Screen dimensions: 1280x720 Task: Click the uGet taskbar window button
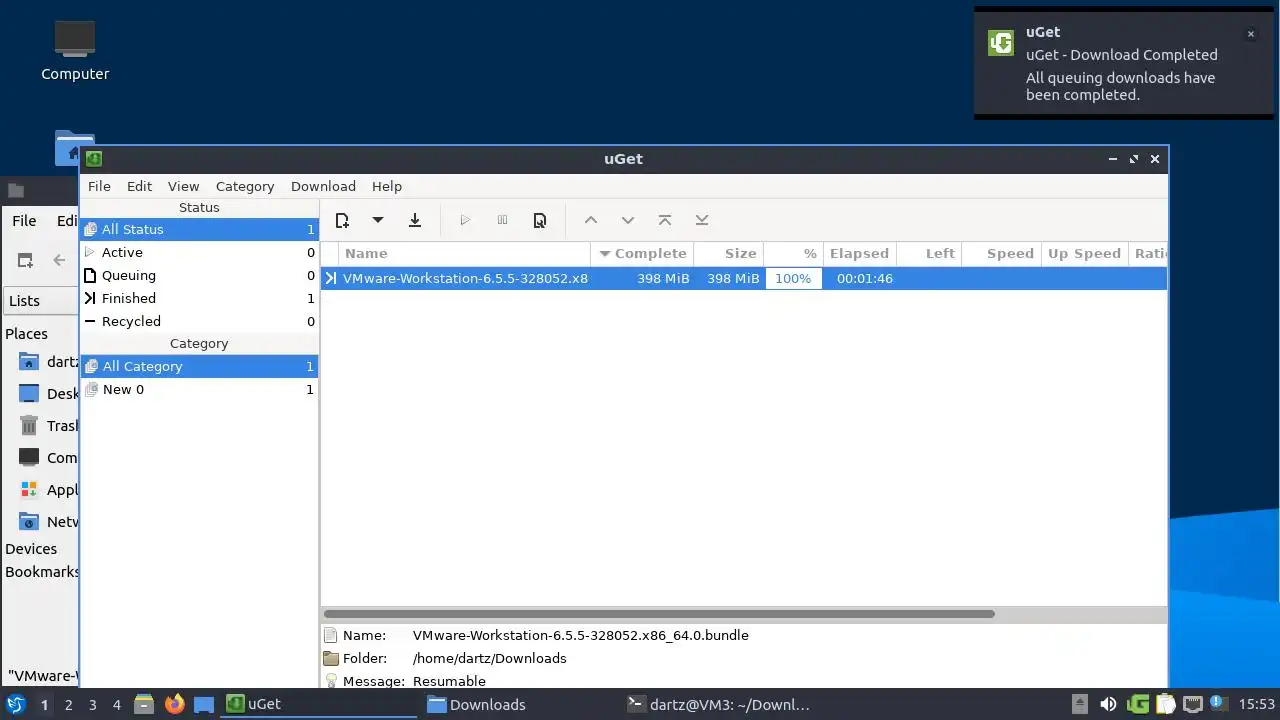(x=318, y=704)
